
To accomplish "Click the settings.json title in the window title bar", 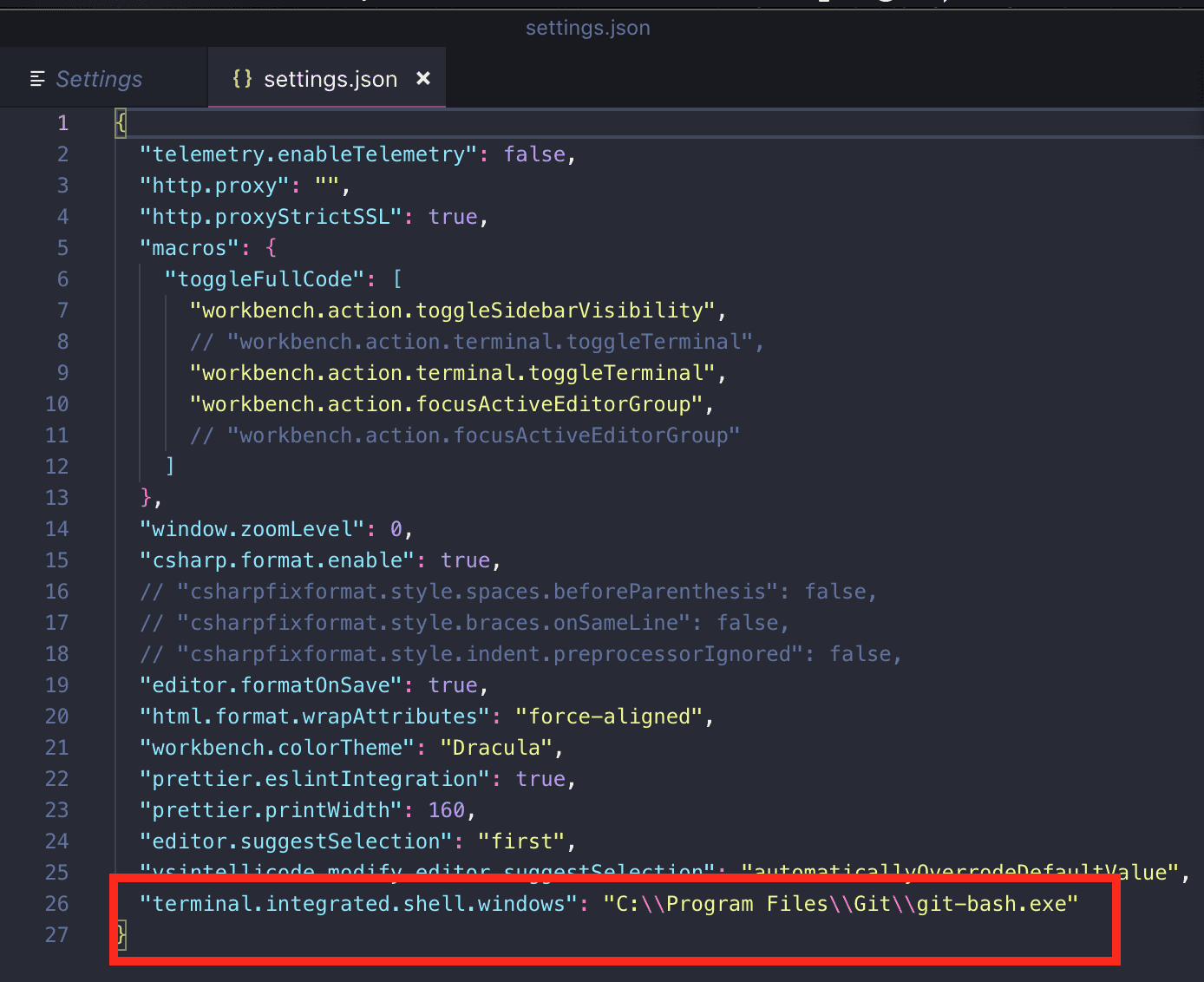I will 587,27.
